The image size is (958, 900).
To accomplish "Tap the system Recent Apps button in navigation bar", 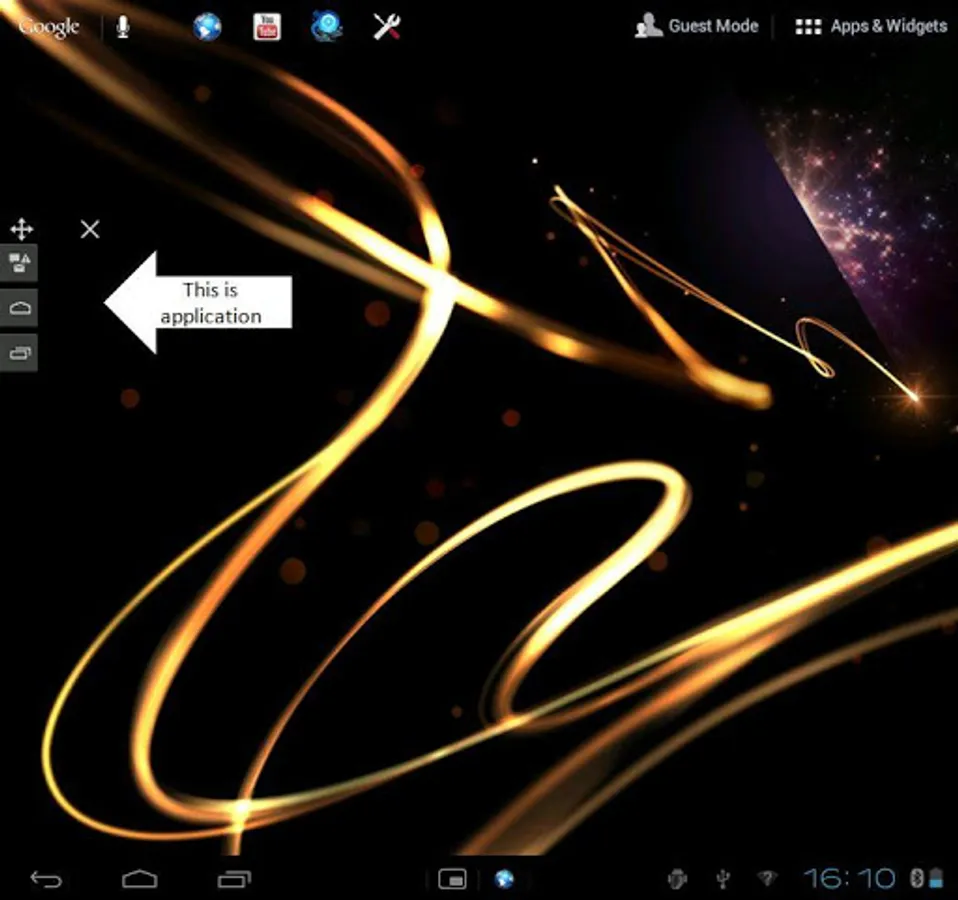I will (x=234, y=879).
